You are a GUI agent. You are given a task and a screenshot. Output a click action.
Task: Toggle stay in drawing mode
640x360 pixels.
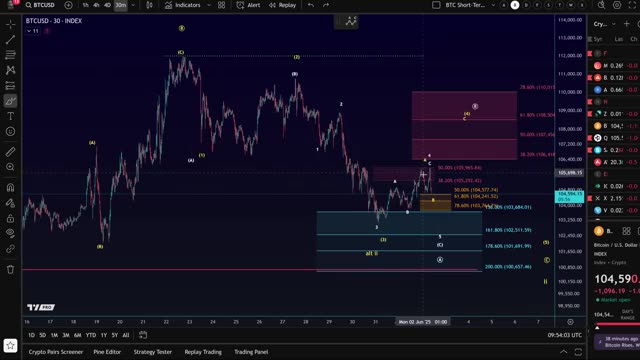tap(11, 203)
